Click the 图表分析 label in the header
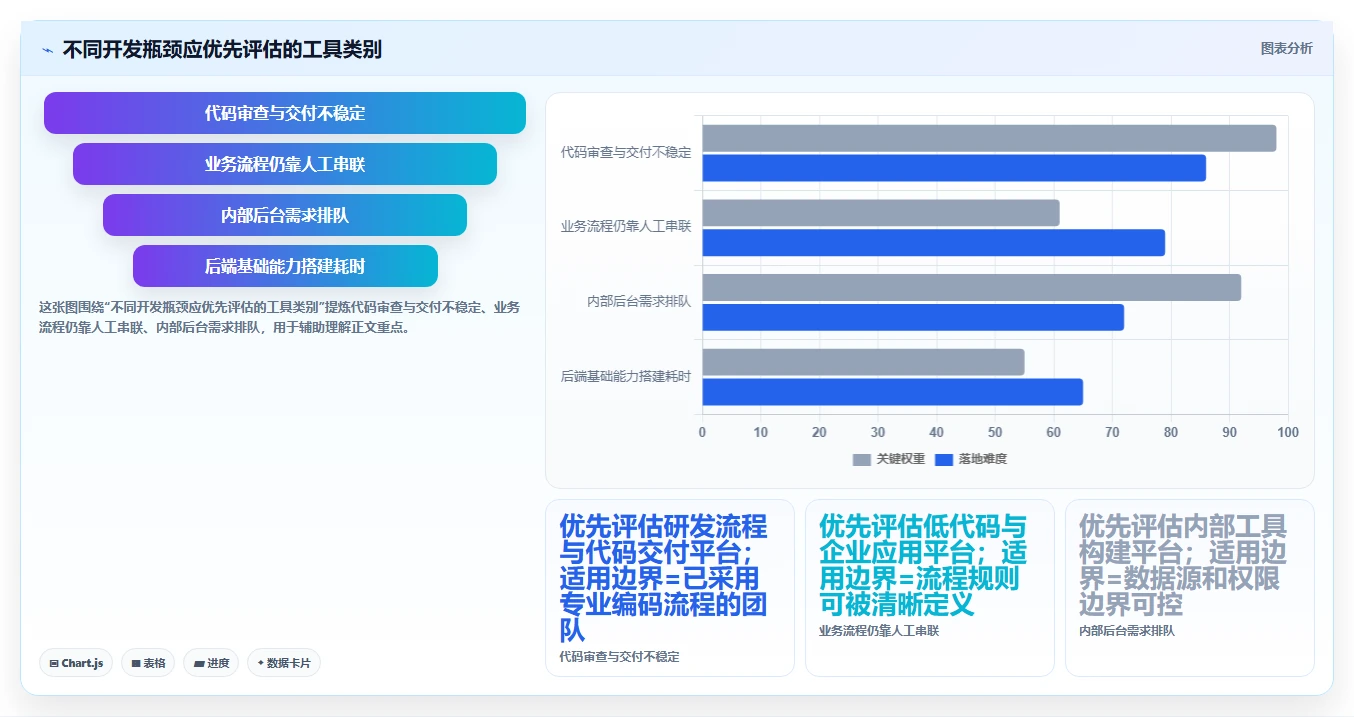Screen dimensions: 1354x717 1286,48
